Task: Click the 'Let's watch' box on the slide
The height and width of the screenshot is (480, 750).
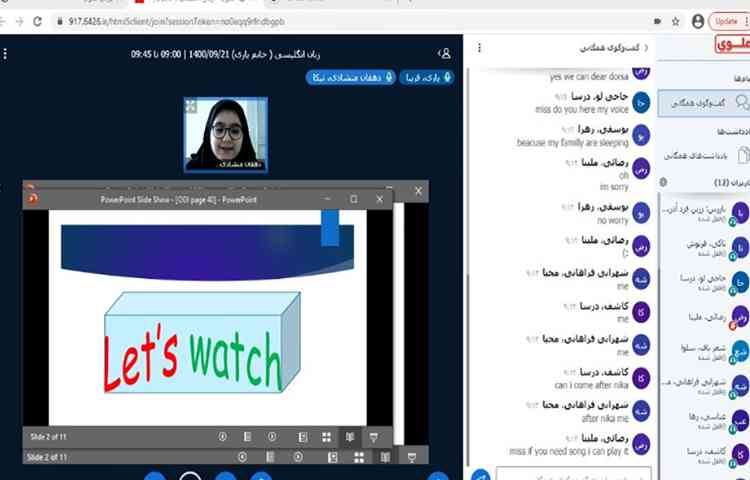Action: [202, 342]
